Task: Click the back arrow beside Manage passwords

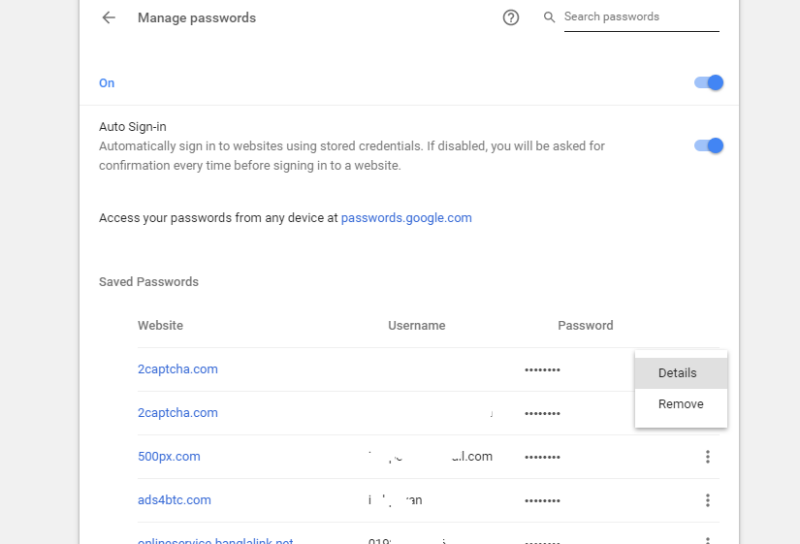Action: click(x=109, y=18)
